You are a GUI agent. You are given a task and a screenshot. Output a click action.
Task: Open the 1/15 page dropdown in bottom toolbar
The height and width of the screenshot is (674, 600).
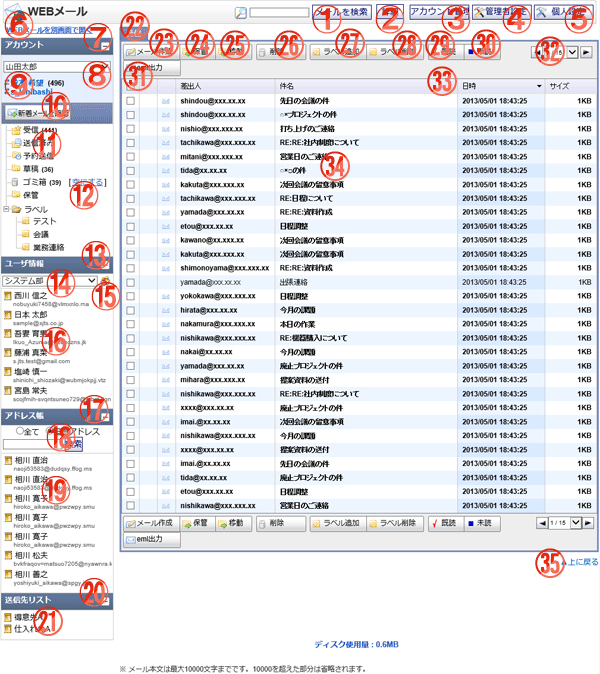coord(576,523)
